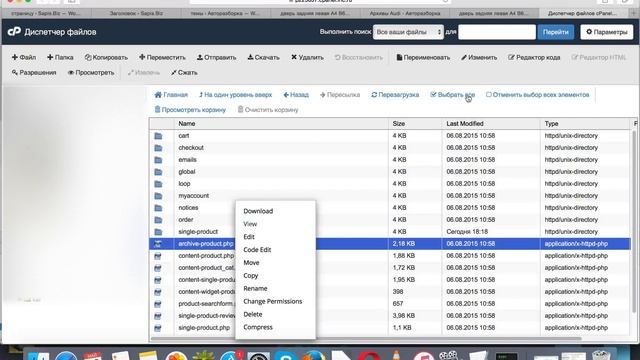Click the order folder icon
This screenshot has height=360, width=640.
click(158, 220)
